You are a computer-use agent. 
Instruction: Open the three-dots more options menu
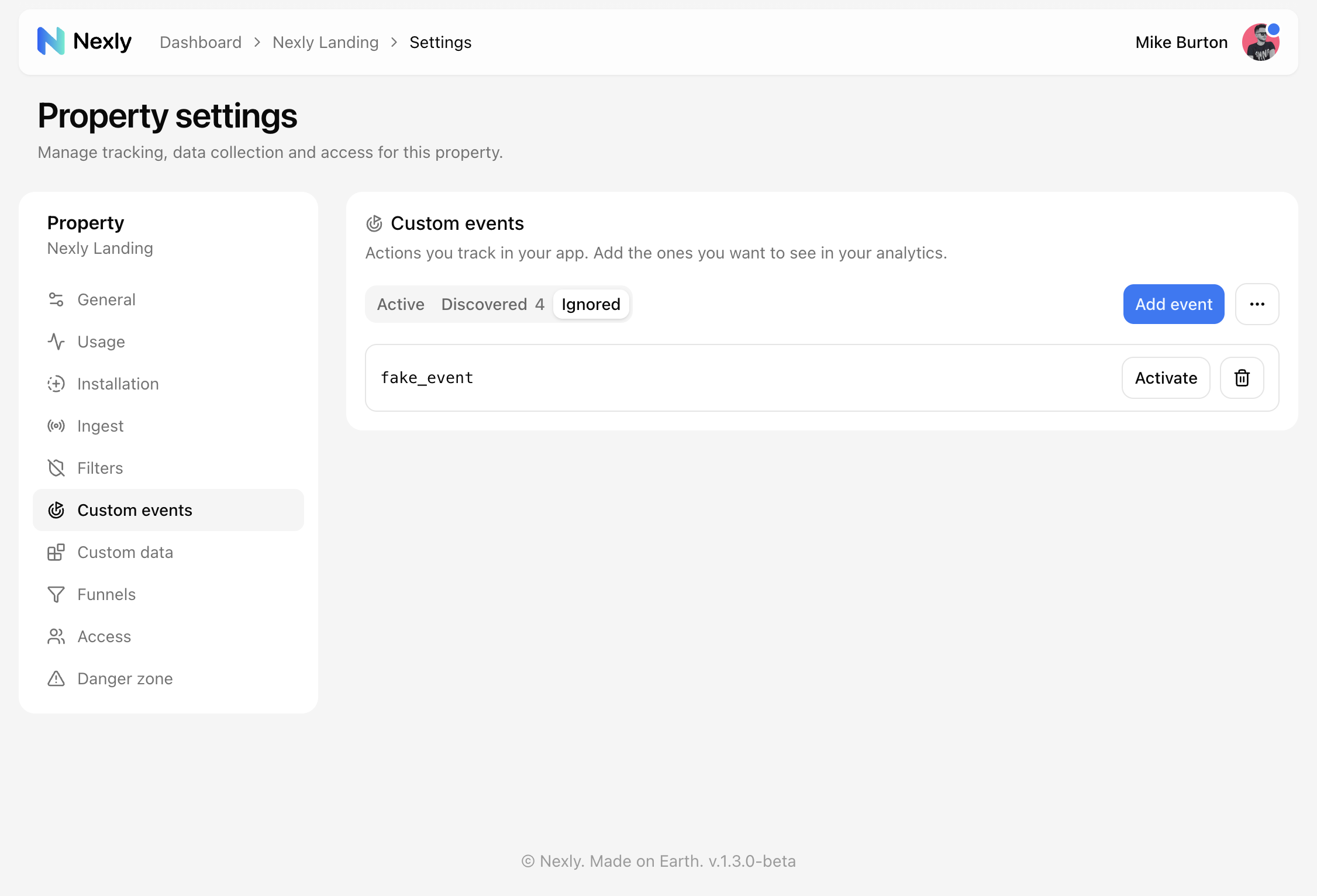point(1257,304)
